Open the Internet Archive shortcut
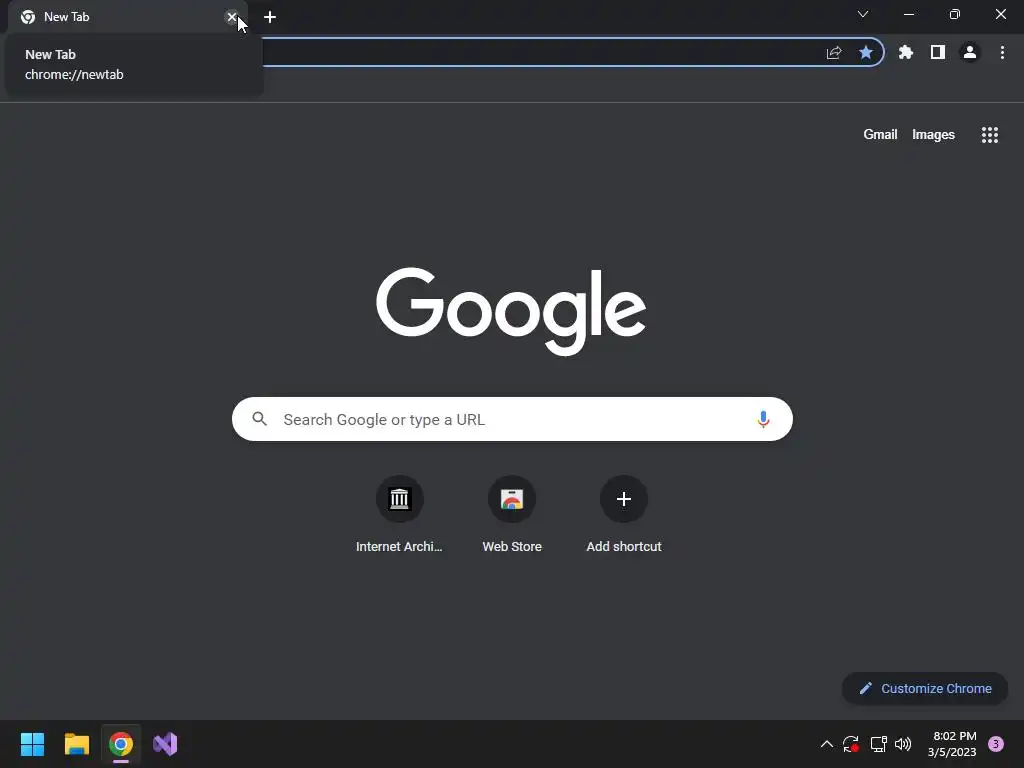The width and height of the screenshot is (1024, 768). point(399,515)
